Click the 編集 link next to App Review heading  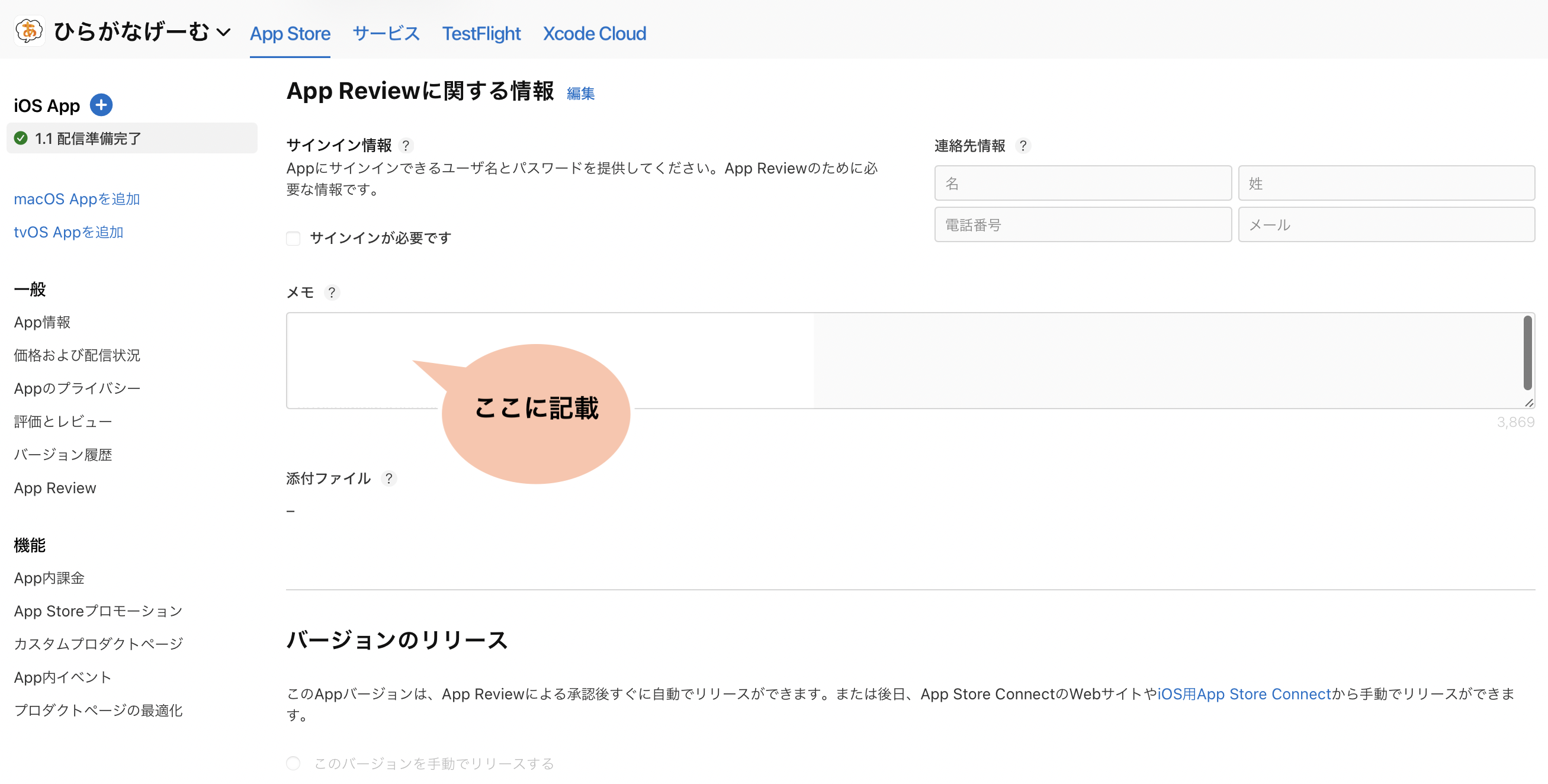pos(580,93)
